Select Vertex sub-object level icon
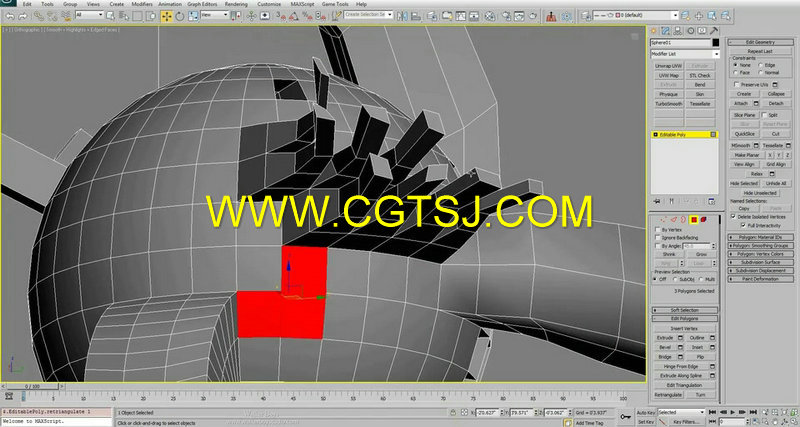The height and width of the screenshot is (427, 800). click(x=663, y=219)
